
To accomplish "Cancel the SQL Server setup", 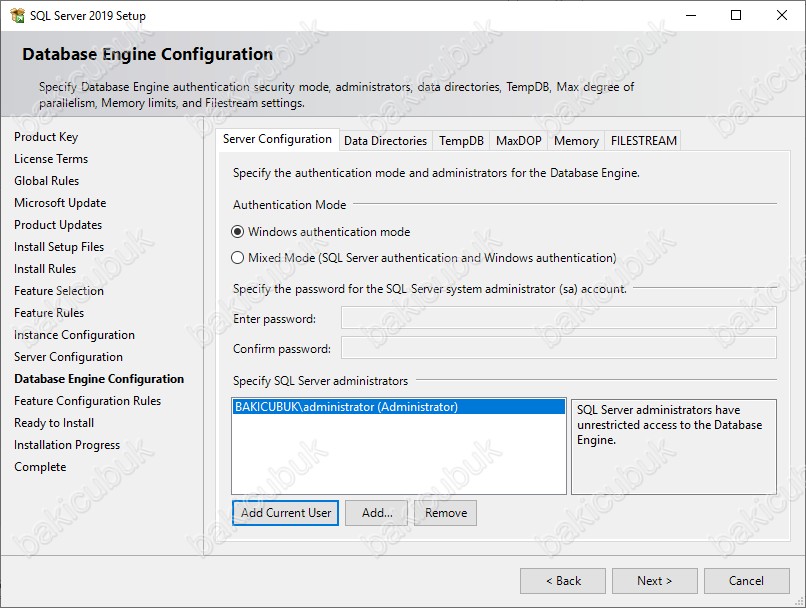I will pyautogui.click(x=747, y=581).
